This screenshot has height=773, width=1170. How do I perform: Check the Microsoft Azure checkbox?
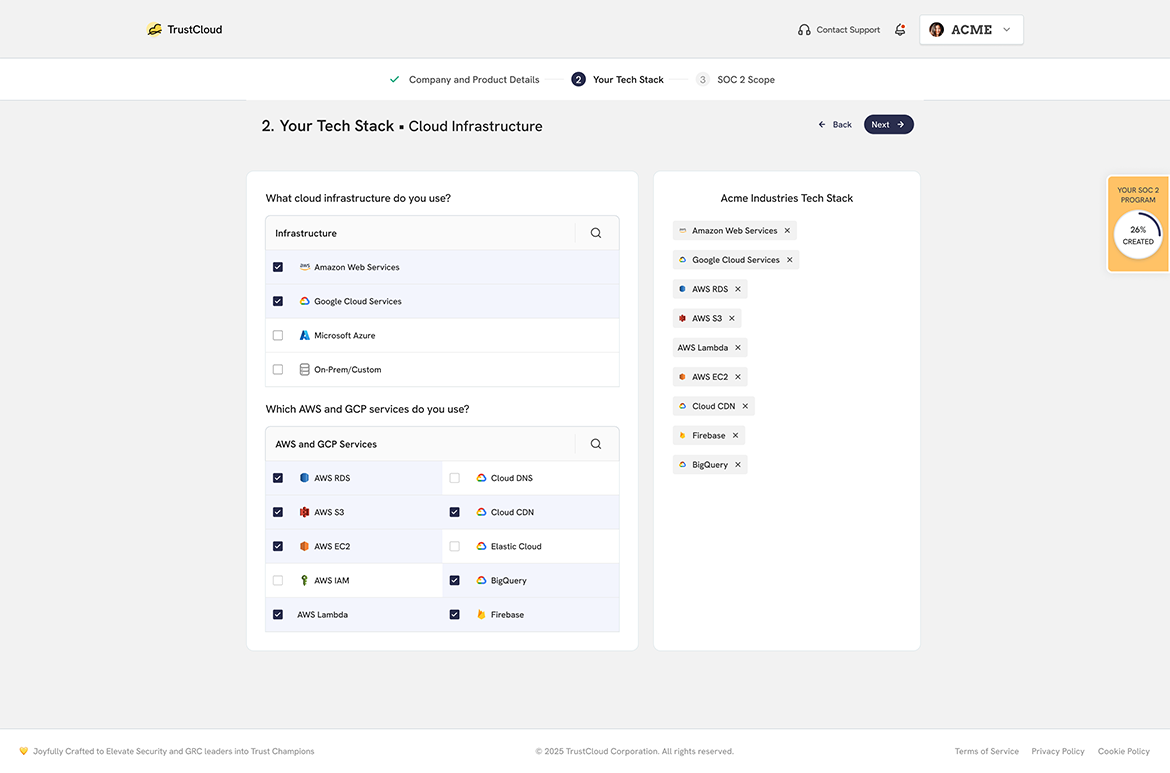click(278, 336)
